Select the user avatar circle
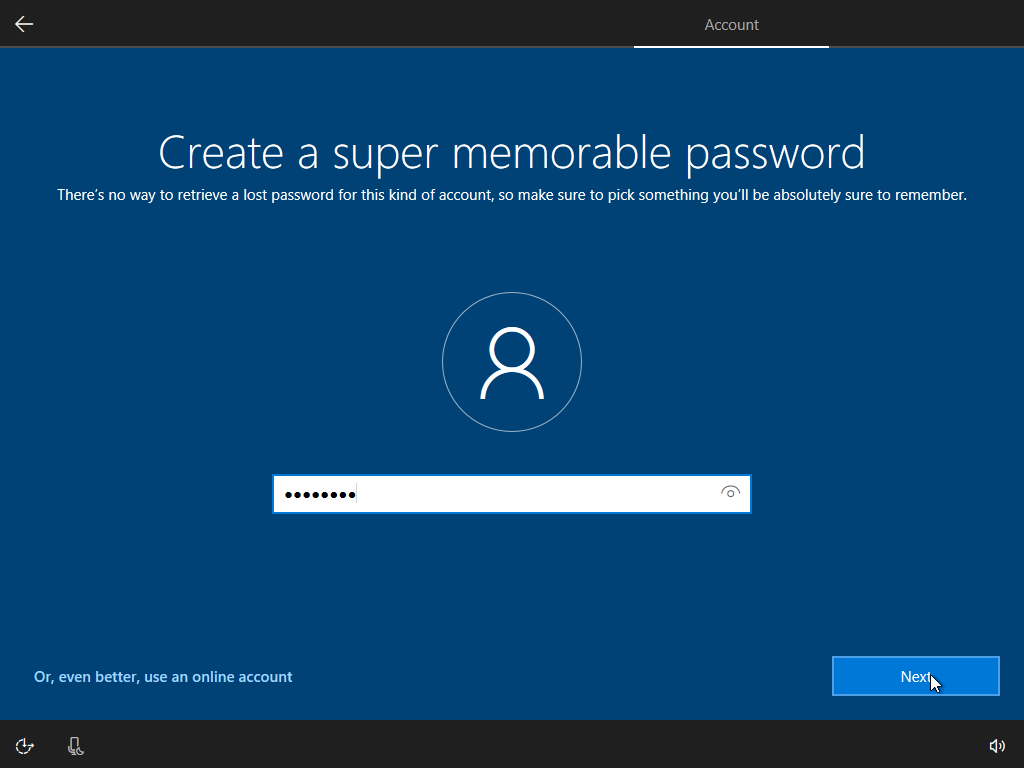 click(511, 362)
